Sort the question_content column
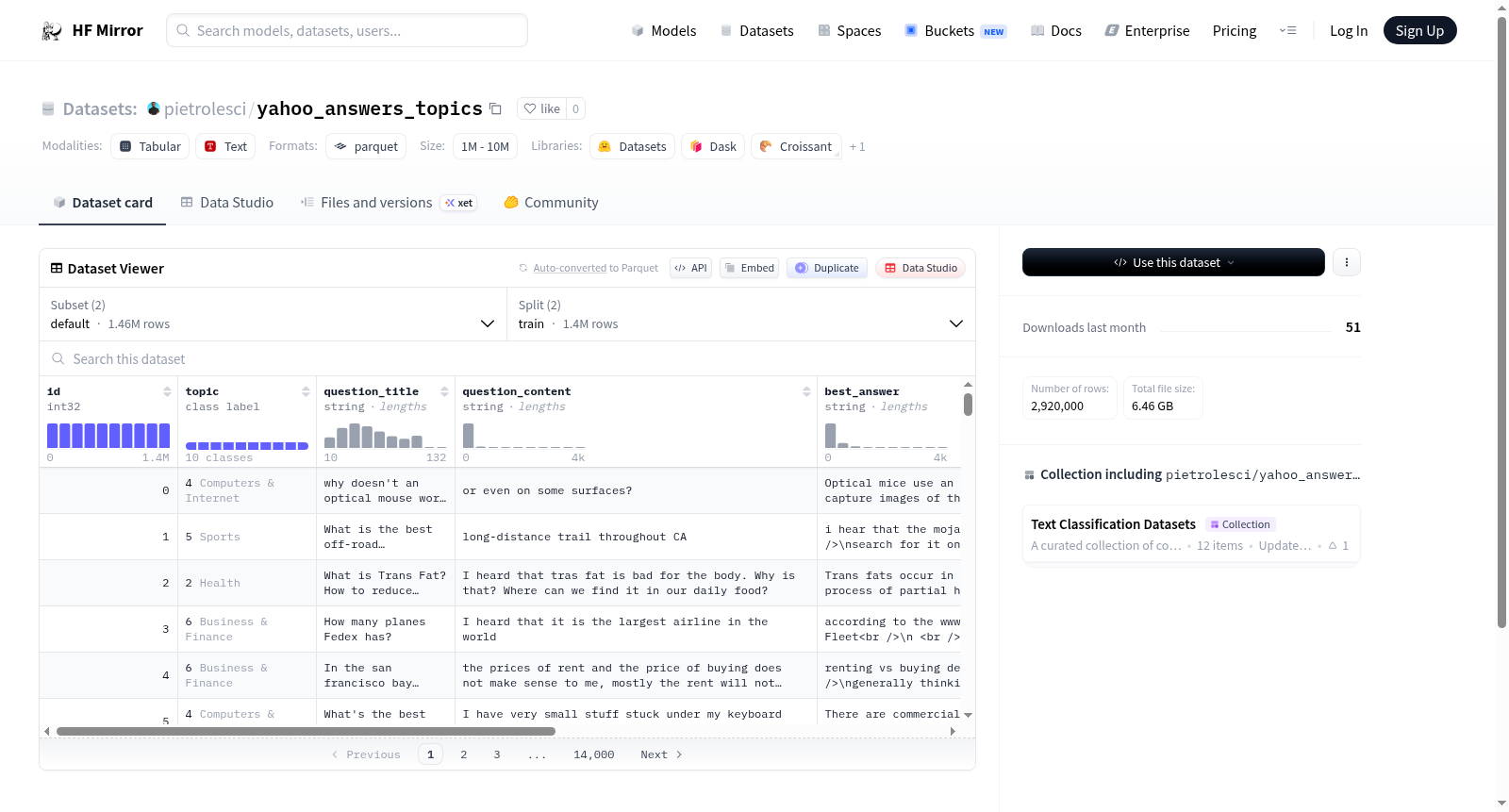 coord(806,391)
